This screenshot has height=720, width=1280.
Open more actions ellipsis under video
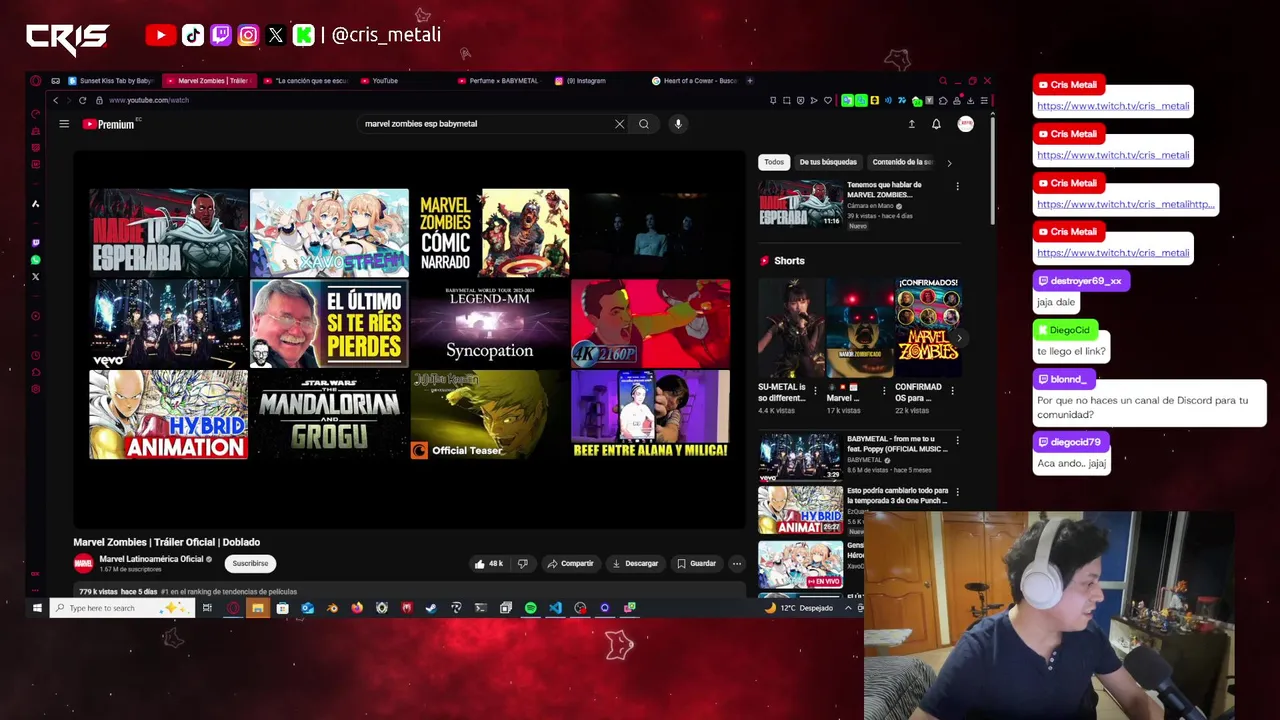coord(737,564)
